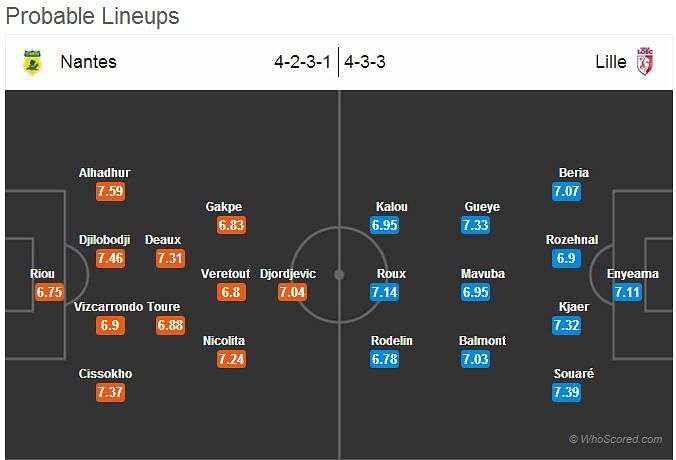Click player name Veretout
Screen dimensions: 676x460
pyautogui.click(x=225, y=274)
